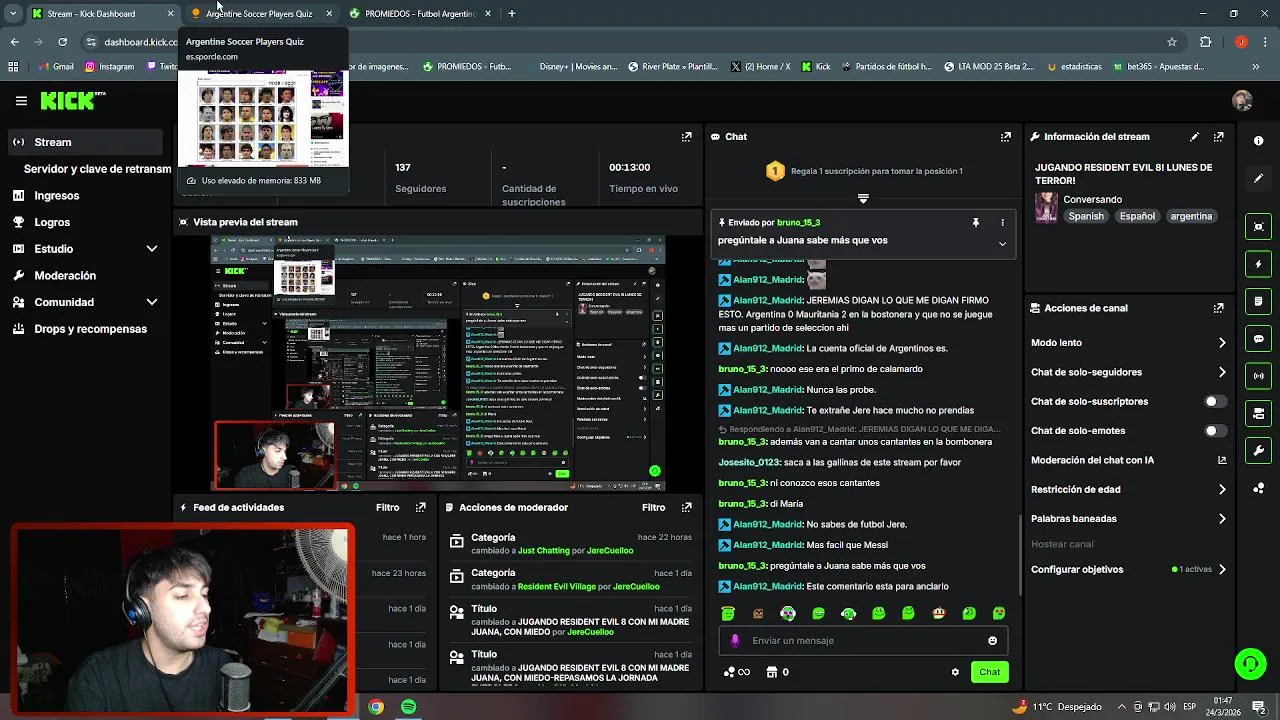Open Servidor y clave de retransmisión

click(96, 169)
